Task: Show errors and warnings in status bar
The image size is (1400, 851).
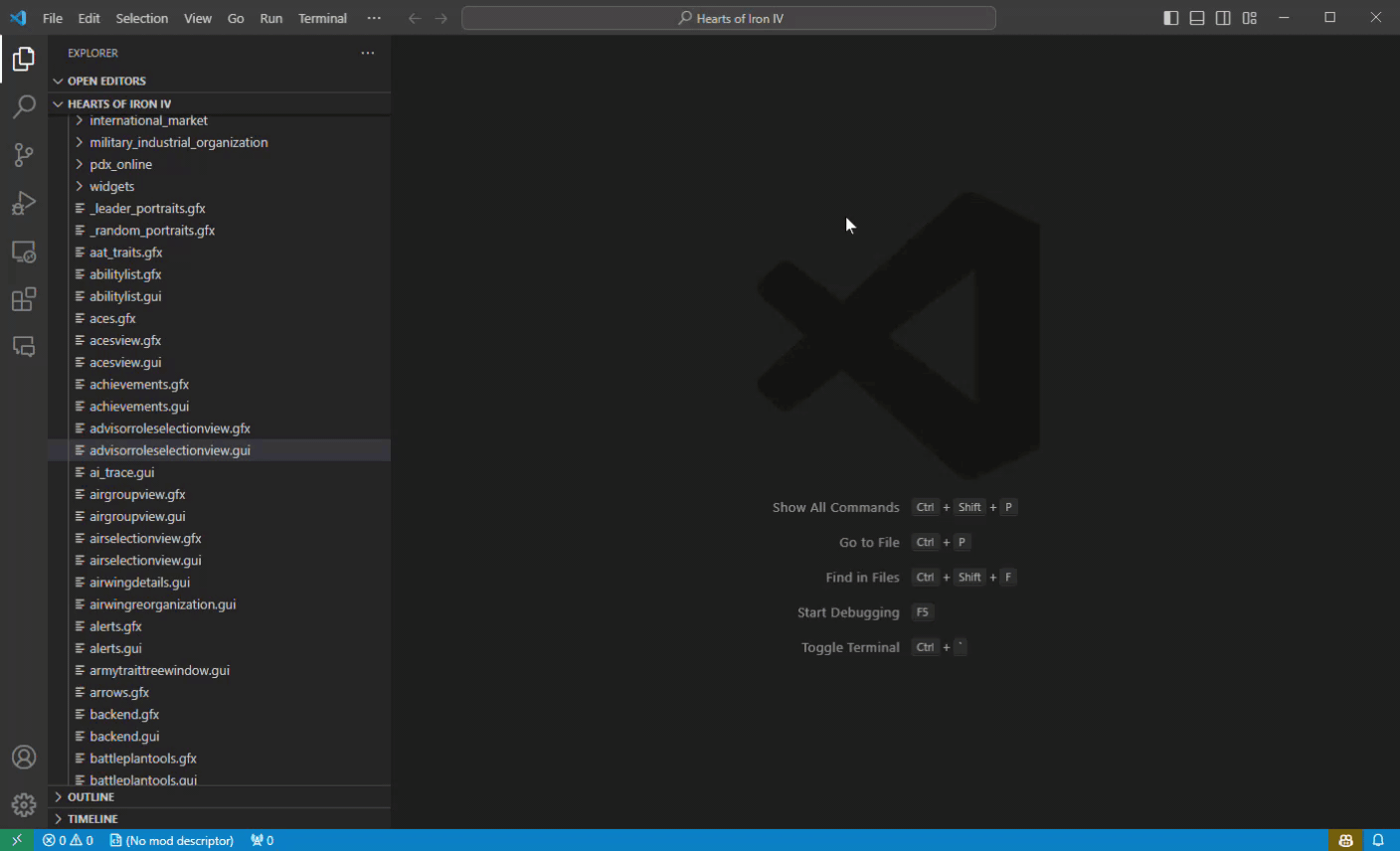Action: coord(68,840)
